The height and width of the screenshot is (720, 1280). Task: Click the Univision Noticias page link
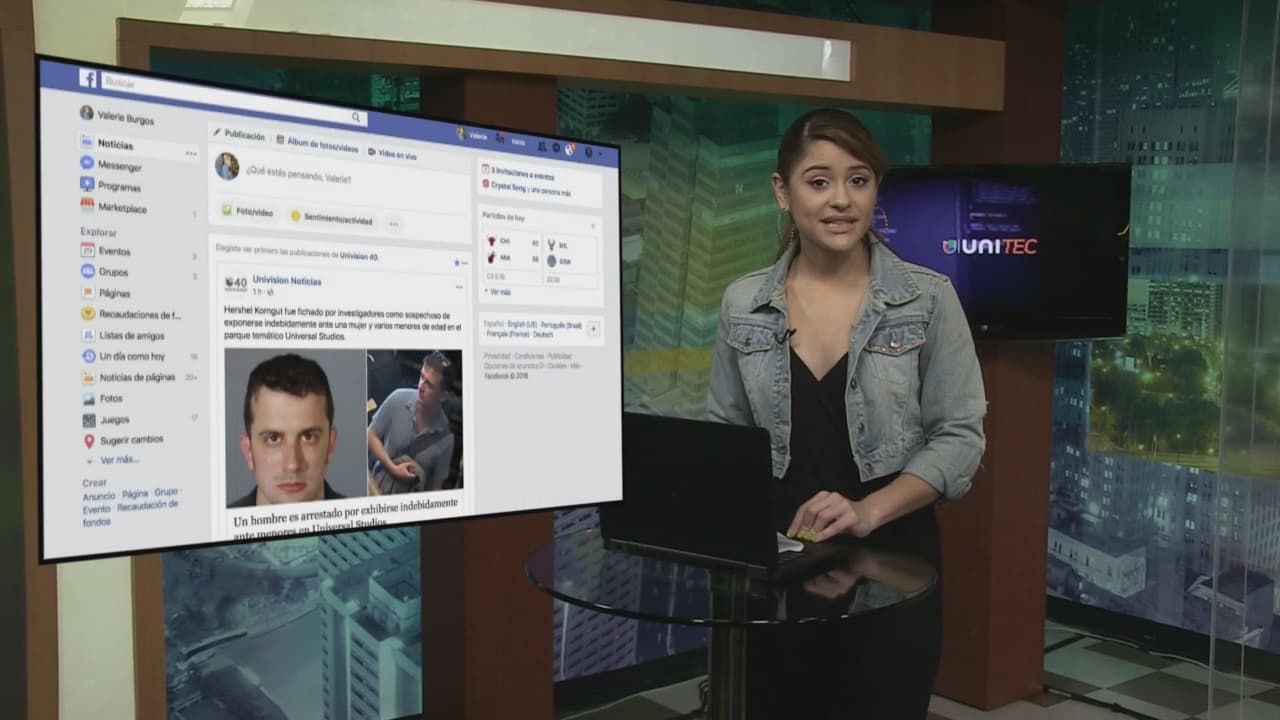286,280
